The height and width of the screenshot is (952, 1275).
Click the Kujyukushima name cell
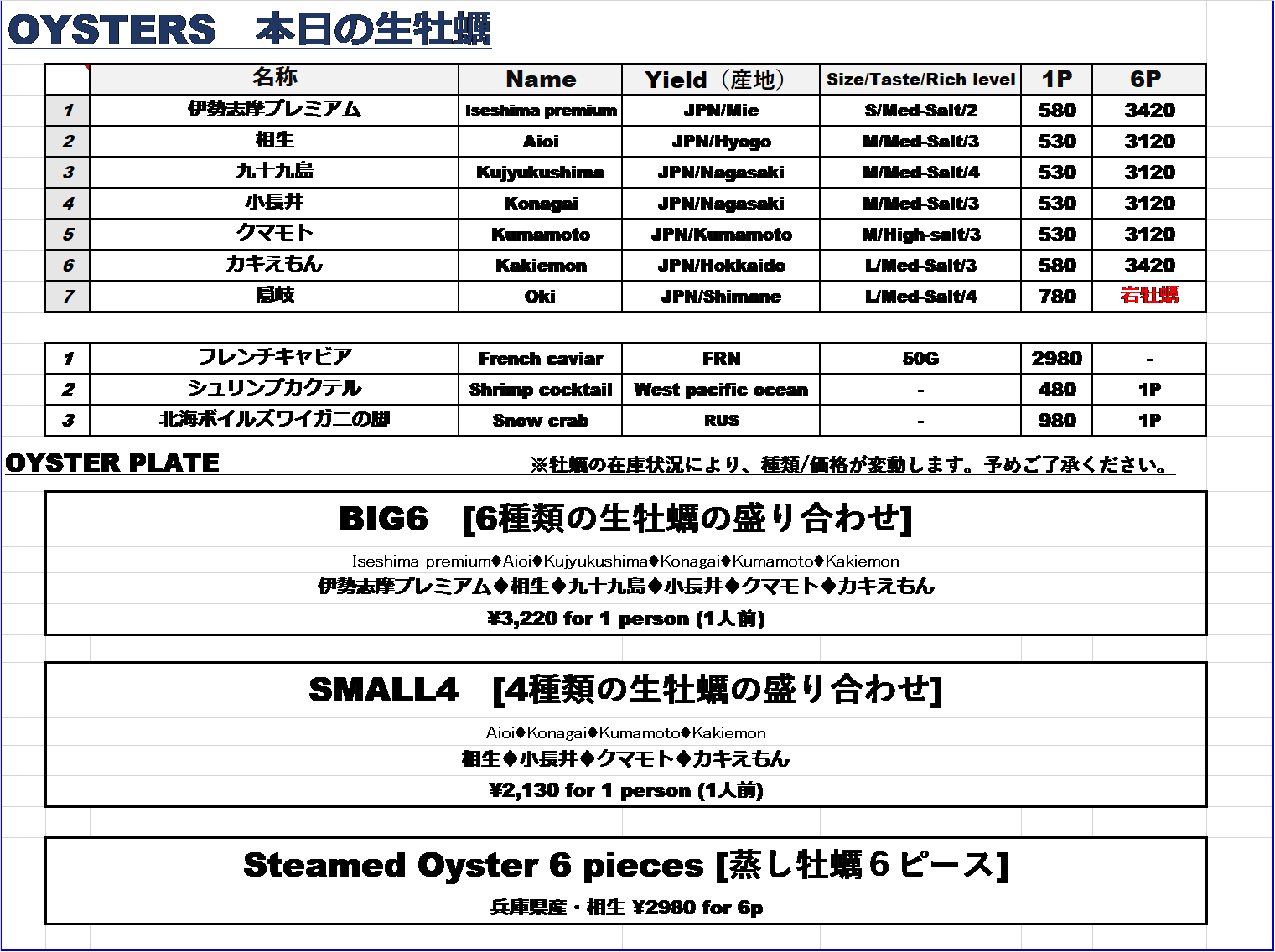tap(541, 172)
